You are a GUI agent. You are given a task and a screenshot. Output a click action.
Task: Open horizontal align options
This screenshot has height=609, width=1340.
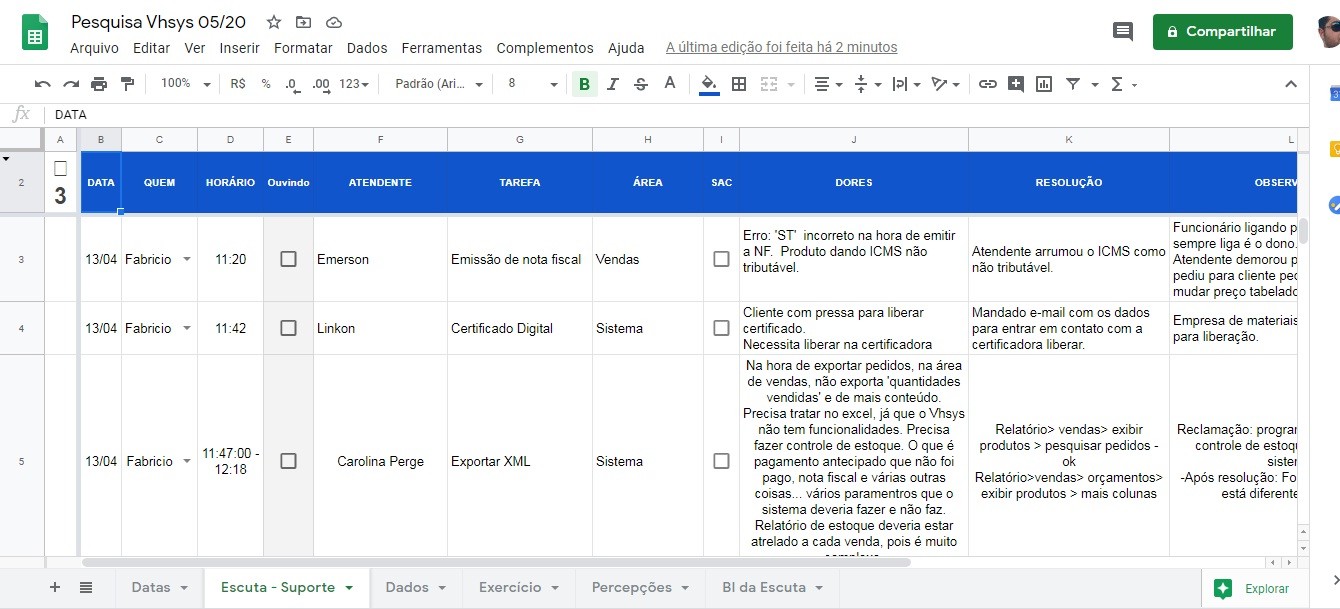pyautogui.click(x=828, y=84)
